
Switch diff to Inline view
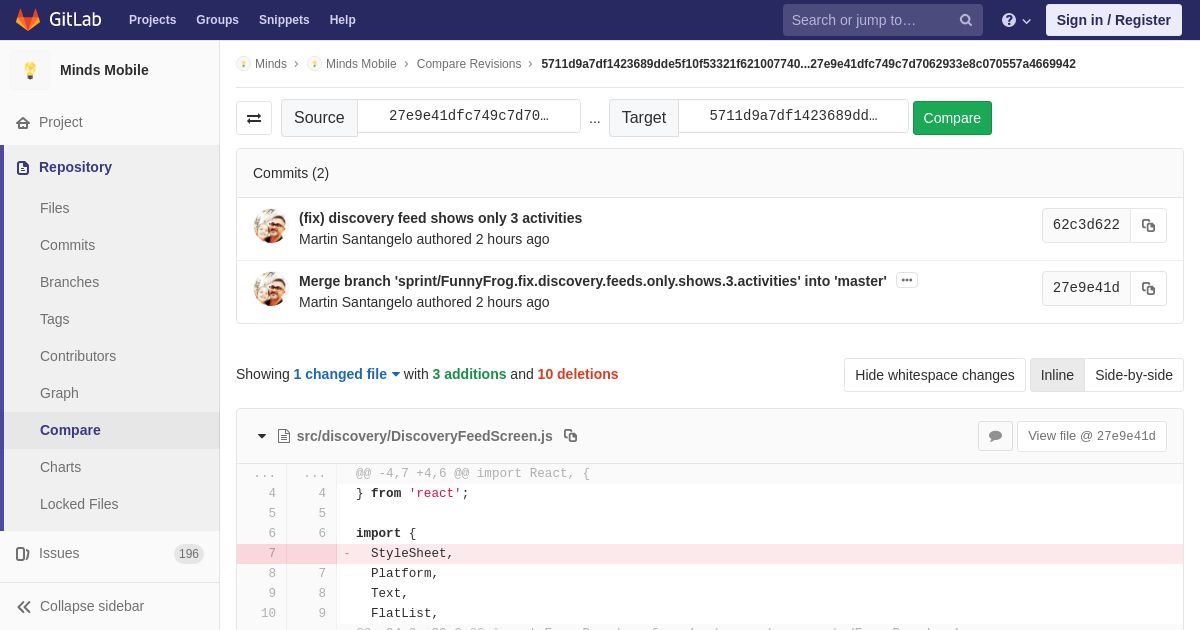[x=1057, y=375]
